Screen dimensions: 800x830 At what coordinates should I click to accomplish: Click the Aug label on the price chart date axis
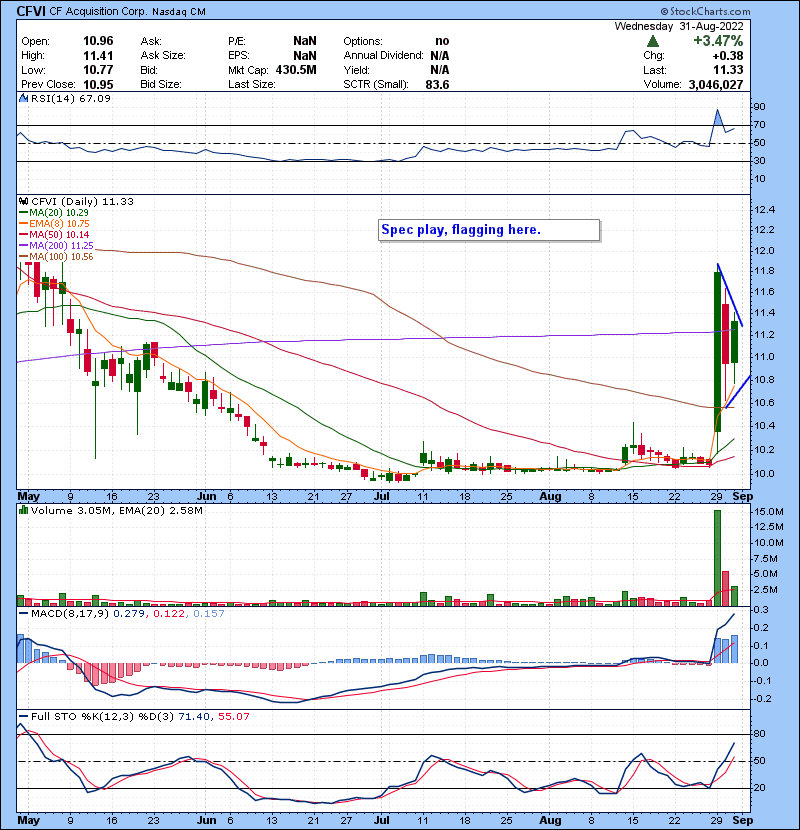point(550,497)
